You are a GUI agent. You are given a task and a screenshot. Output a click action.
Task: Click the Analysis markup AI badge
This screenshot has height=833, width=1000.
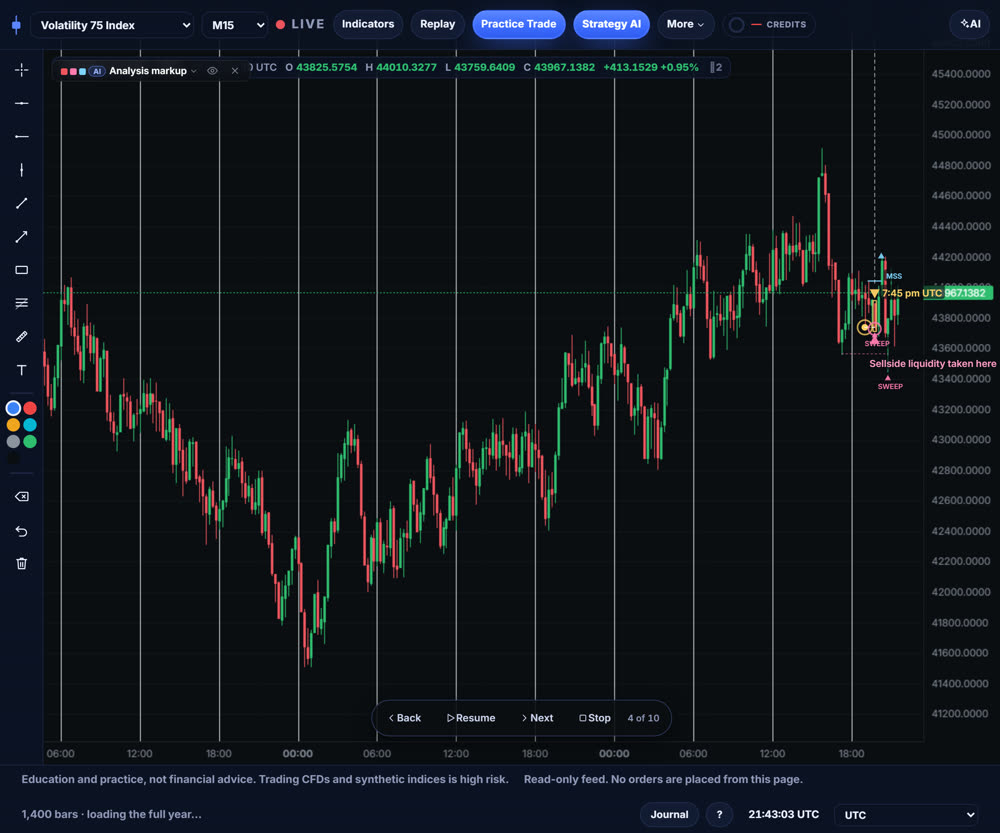click(96, 71)
